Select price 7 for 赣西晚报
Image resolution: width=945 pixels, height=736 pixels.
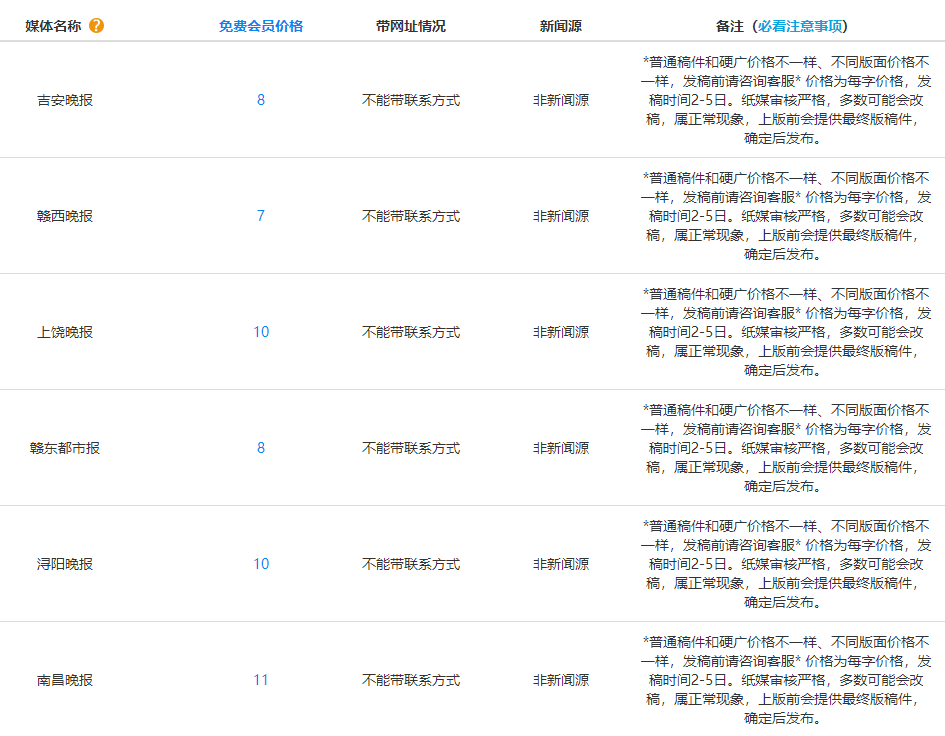click(261, 216)
